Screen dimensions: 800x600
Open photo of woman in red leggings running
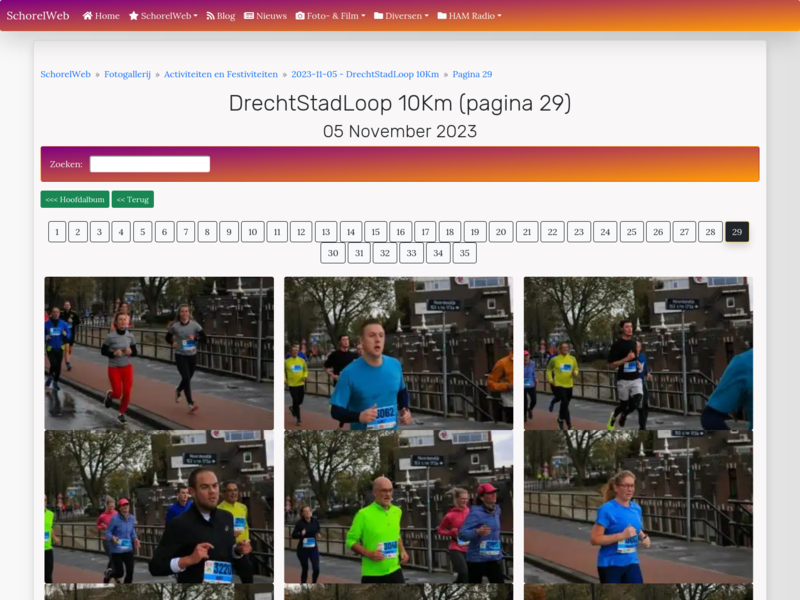coord(159,353)
